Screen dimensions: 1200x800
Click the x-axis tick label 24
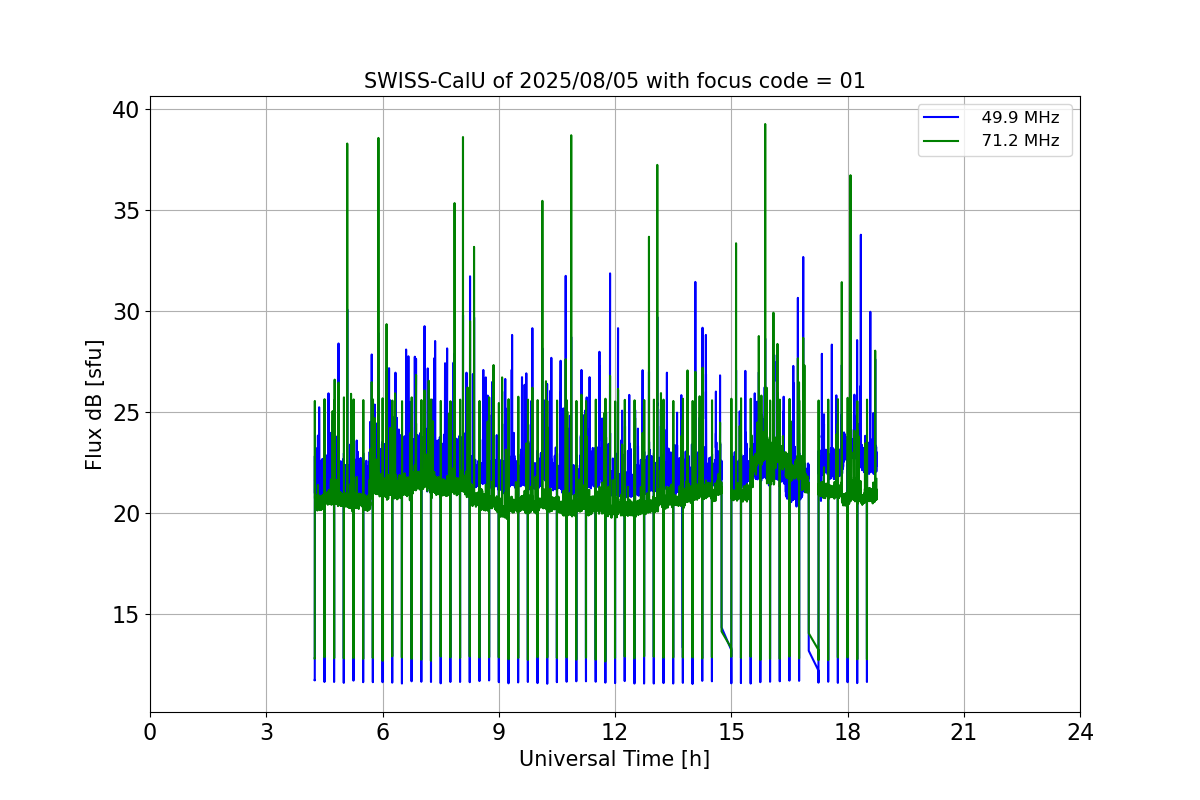(1080, 732)
